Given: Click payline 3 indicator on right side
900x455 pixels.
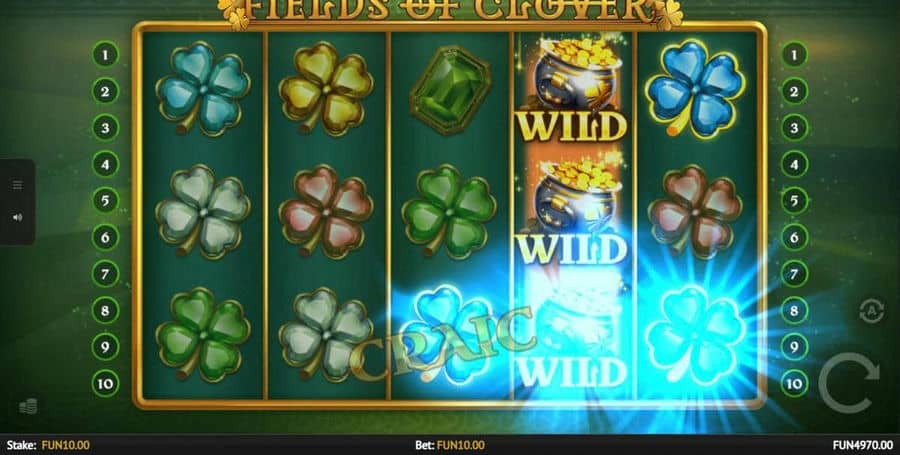Looking at the screenshot, I should 794,128.
